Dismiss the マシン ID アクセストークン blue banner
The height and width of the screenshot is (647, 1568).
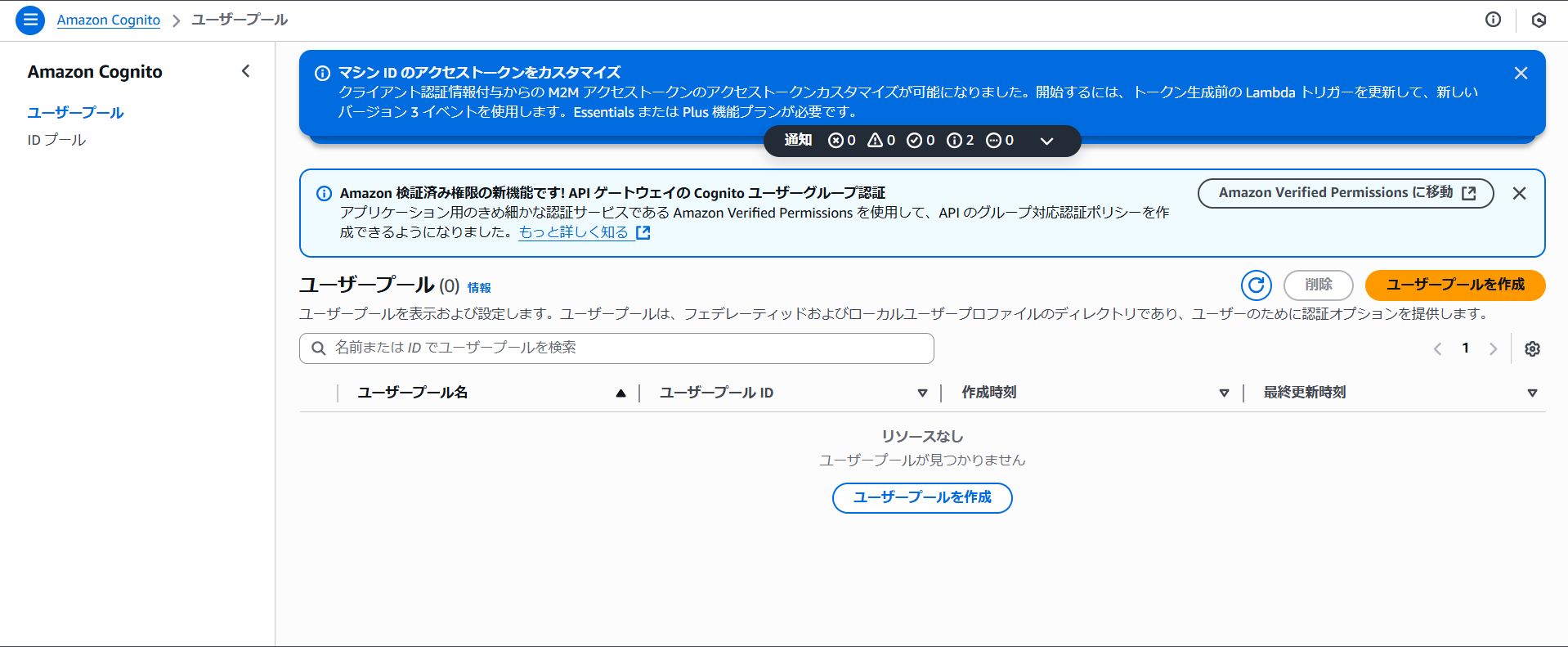pos(1521,73)
